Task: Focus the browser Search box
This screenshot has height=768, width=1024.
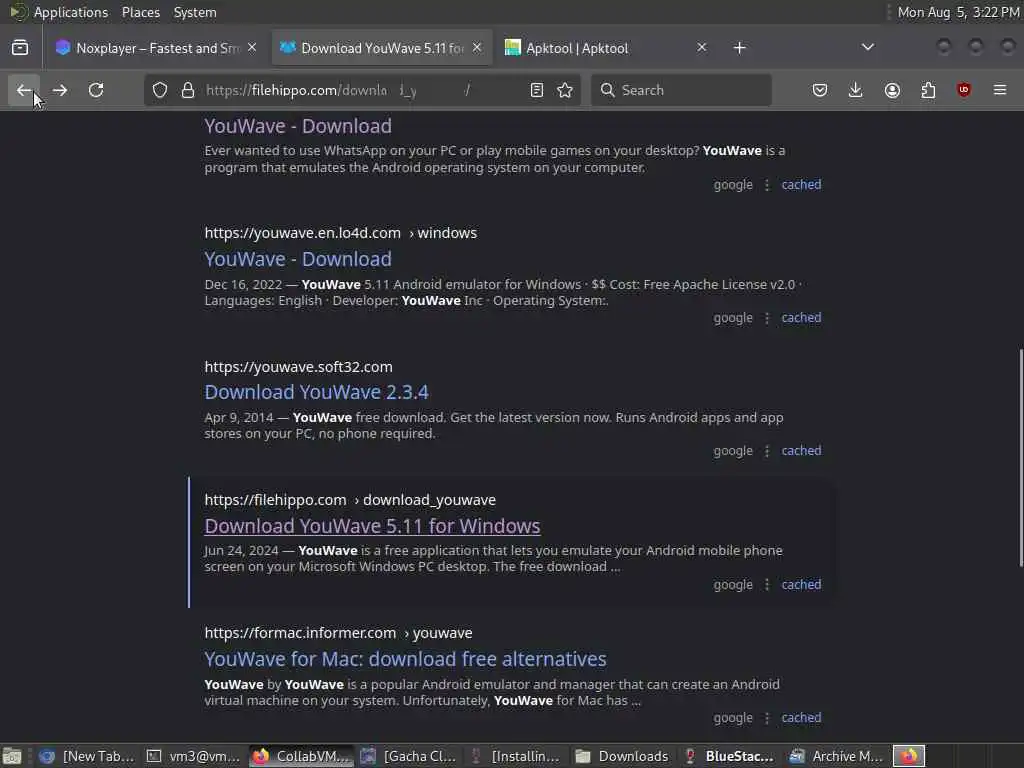Action: (681, 90)
